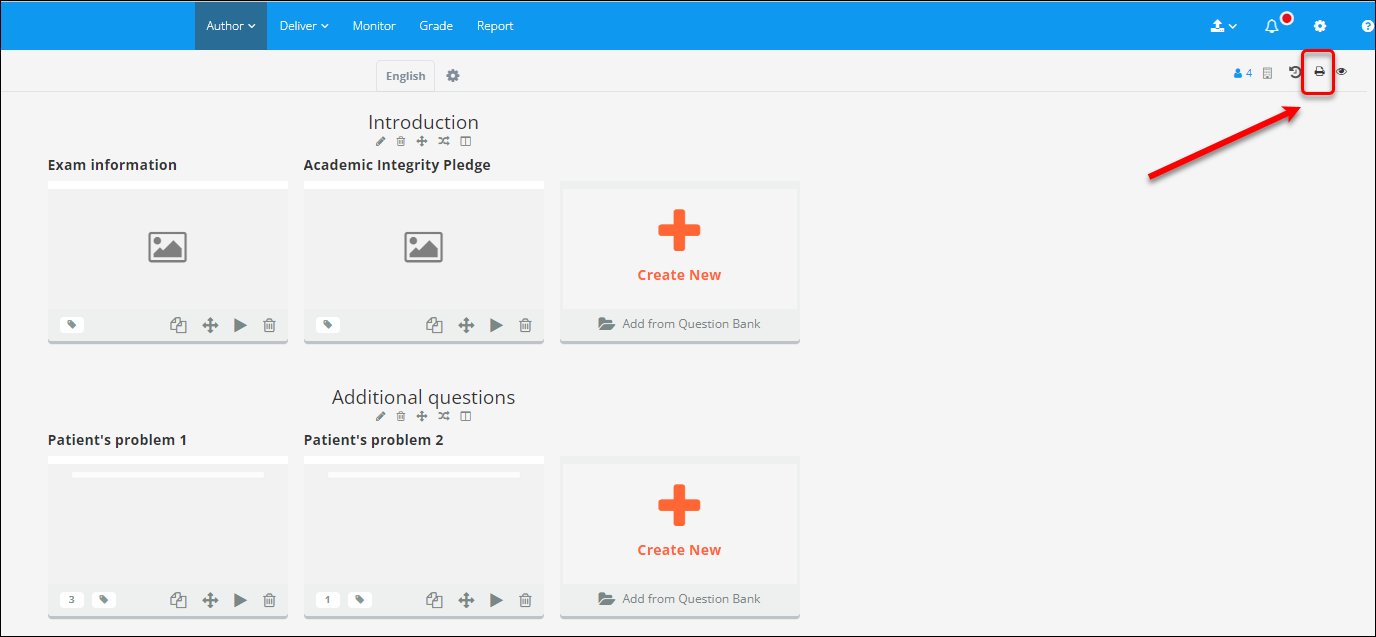This screenshot has height=637, width=1376.
Task: Click the Introduction section heading
Action: (423, 122)
